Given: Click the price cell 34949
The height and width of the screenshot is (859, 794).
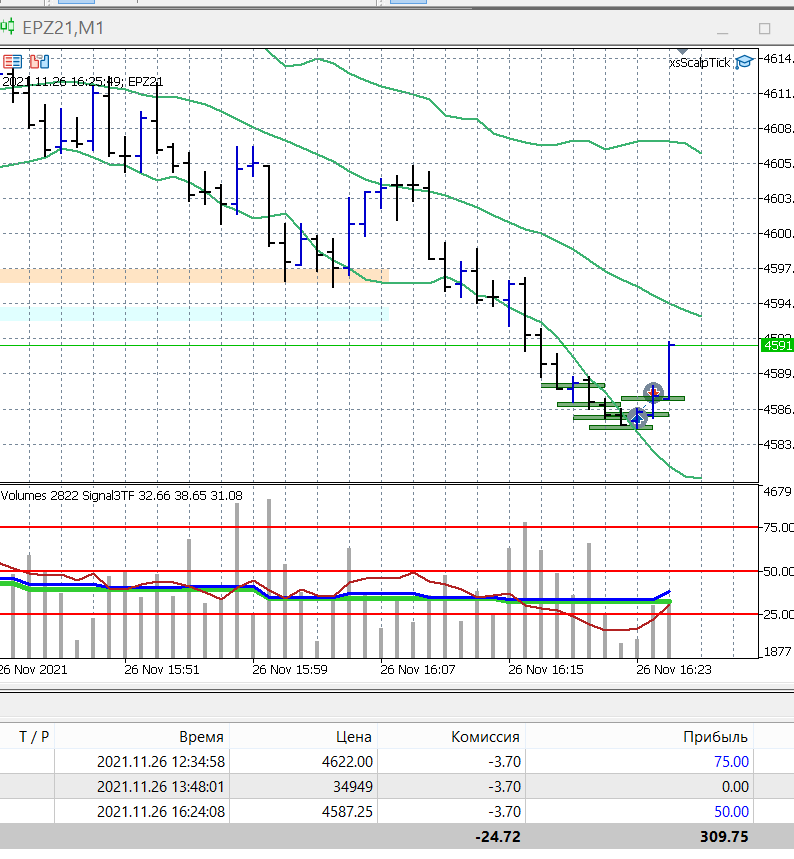Looking at the screenshot, I should [x=353, y=787].
